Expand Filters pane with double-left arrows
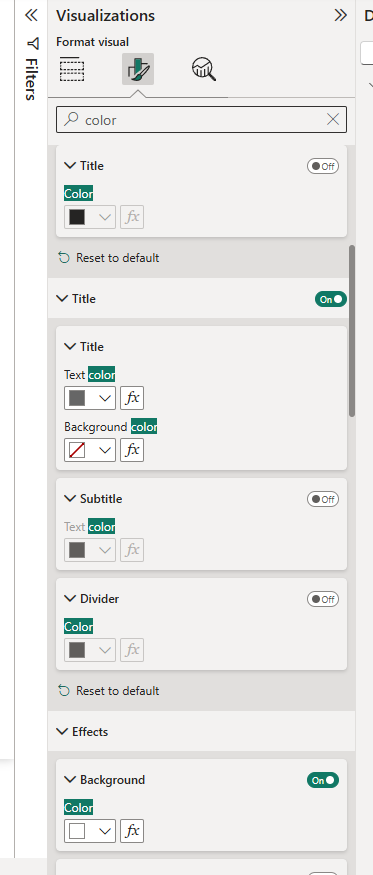 coord(31,15)
